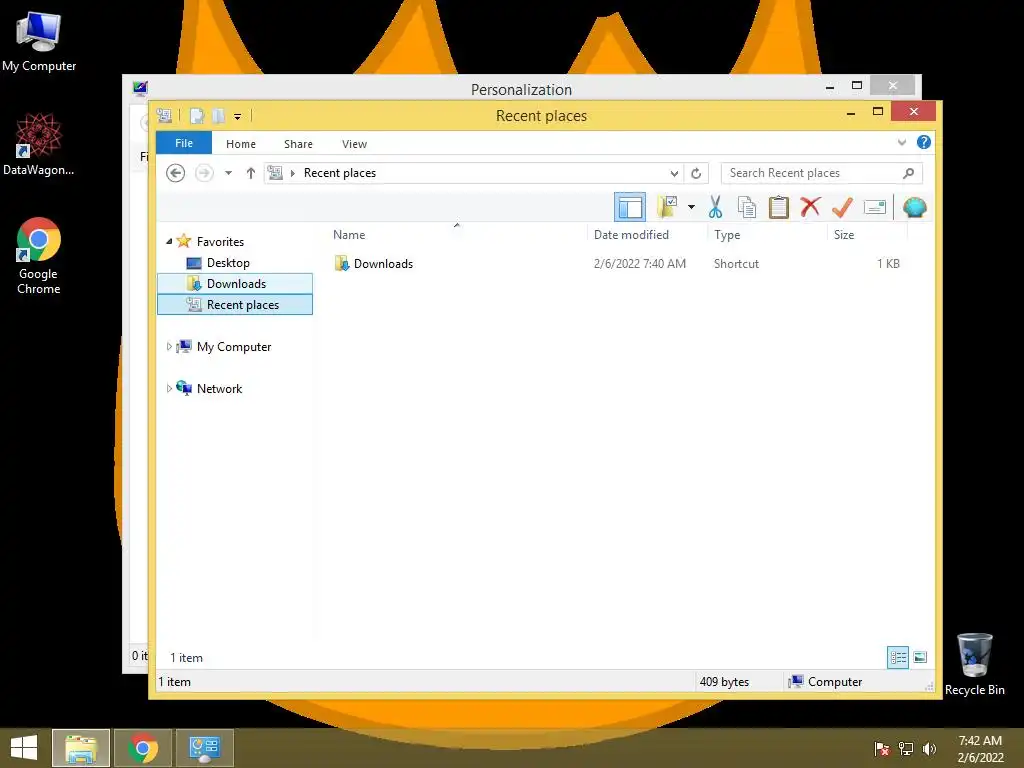
Task: Go back with the Back arrow button
Action: click(x=175, y=172)
